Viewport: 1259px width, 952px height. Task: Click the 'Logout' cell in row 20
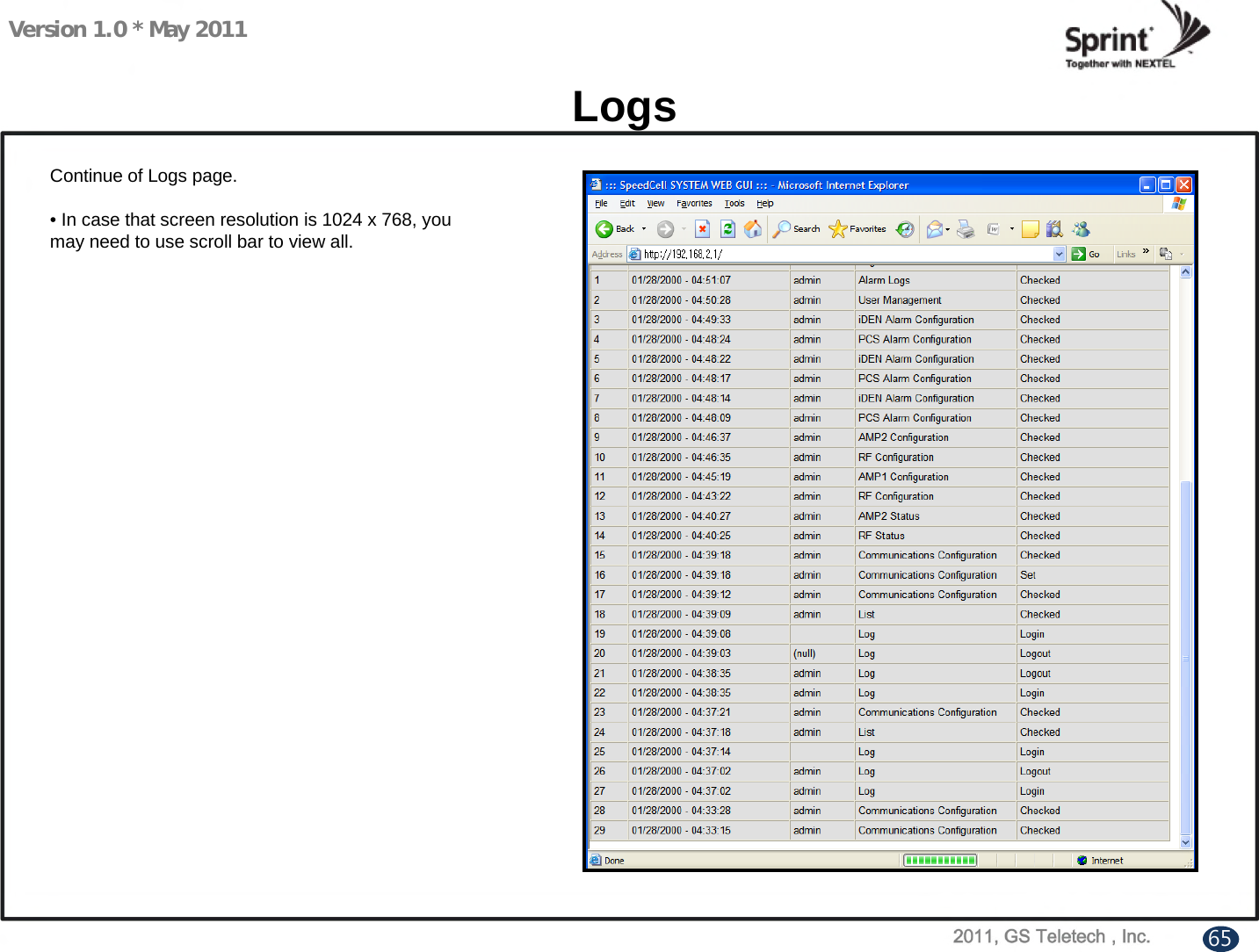[1093, 653]
